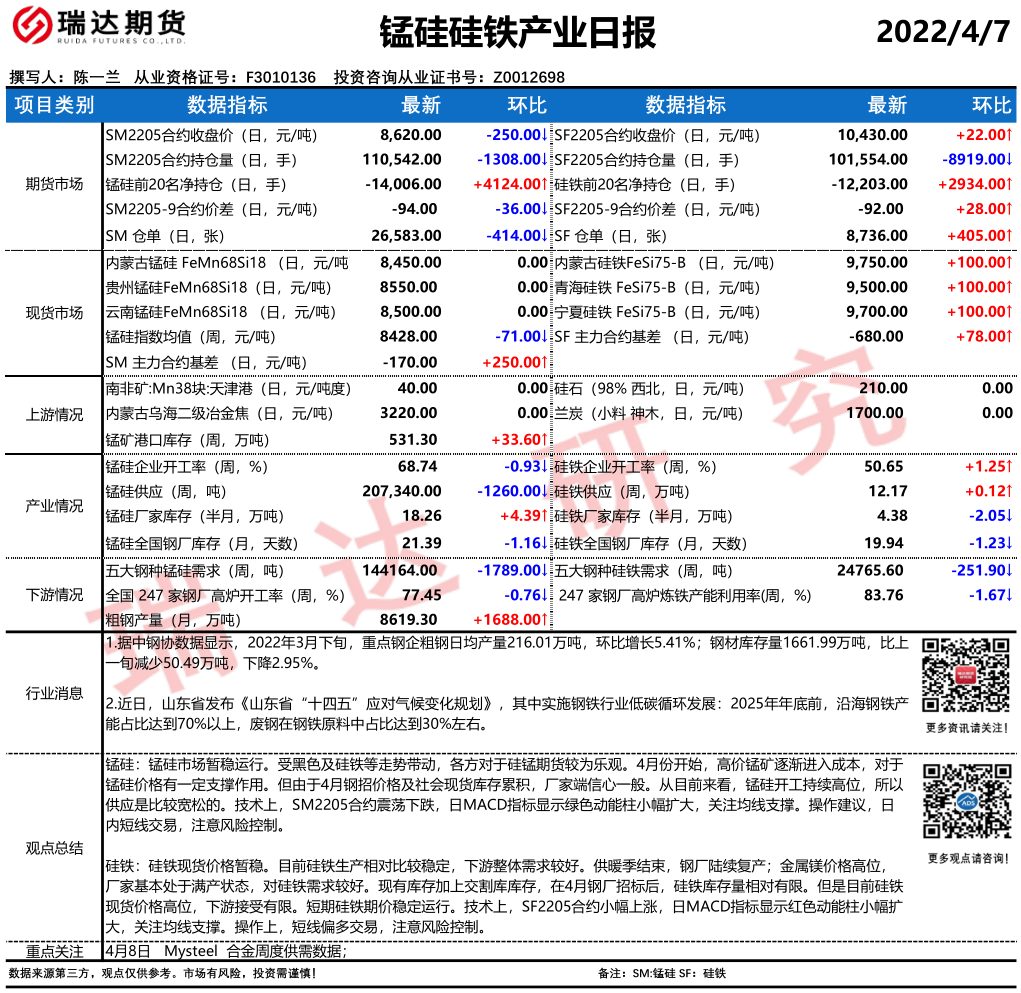The width and height of the screenshot is (1021, 993).
Task: Select the 期货市场 category label
Action: pos(54,185)
